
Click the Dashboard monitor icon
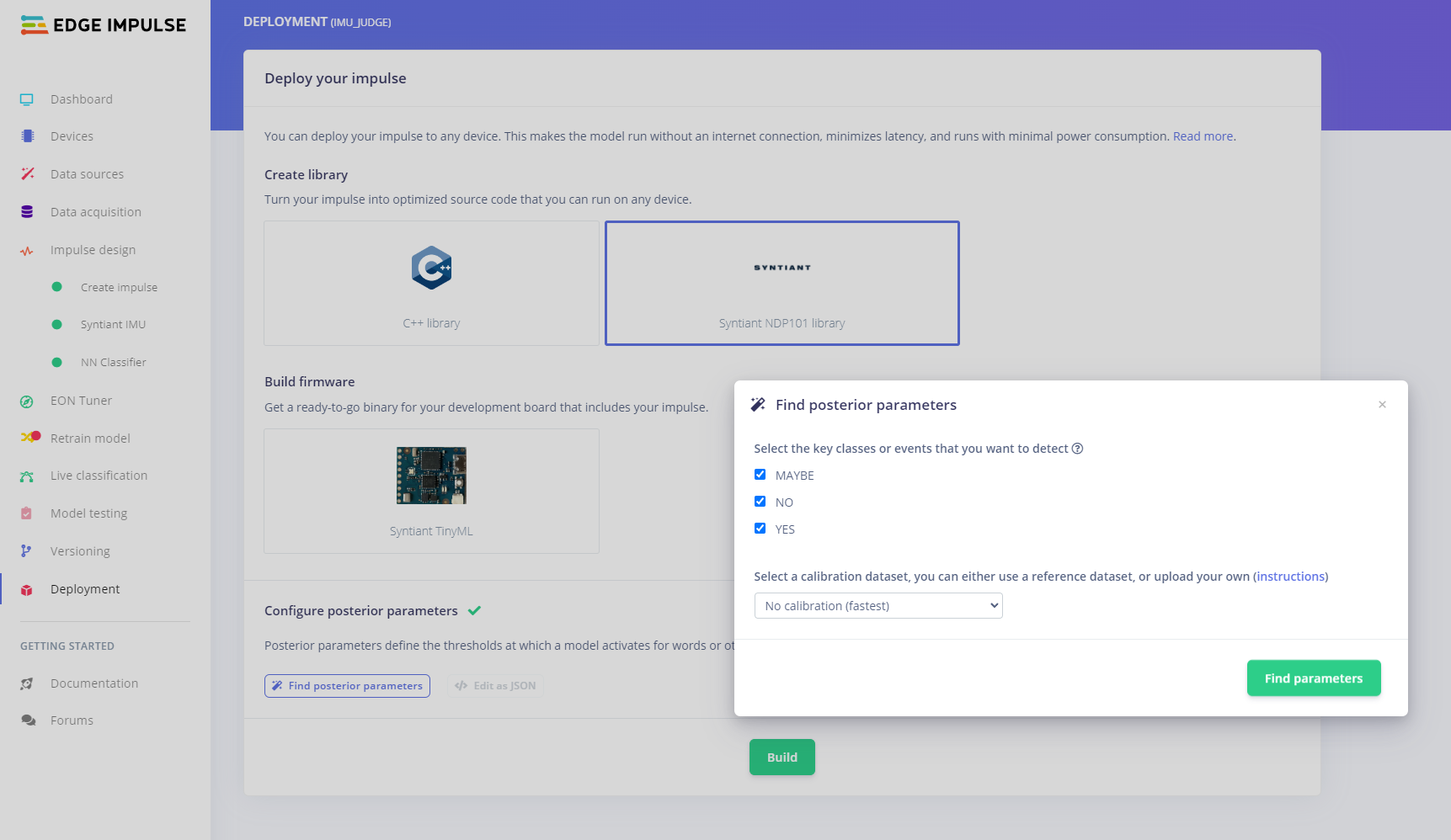pos(27,99)
